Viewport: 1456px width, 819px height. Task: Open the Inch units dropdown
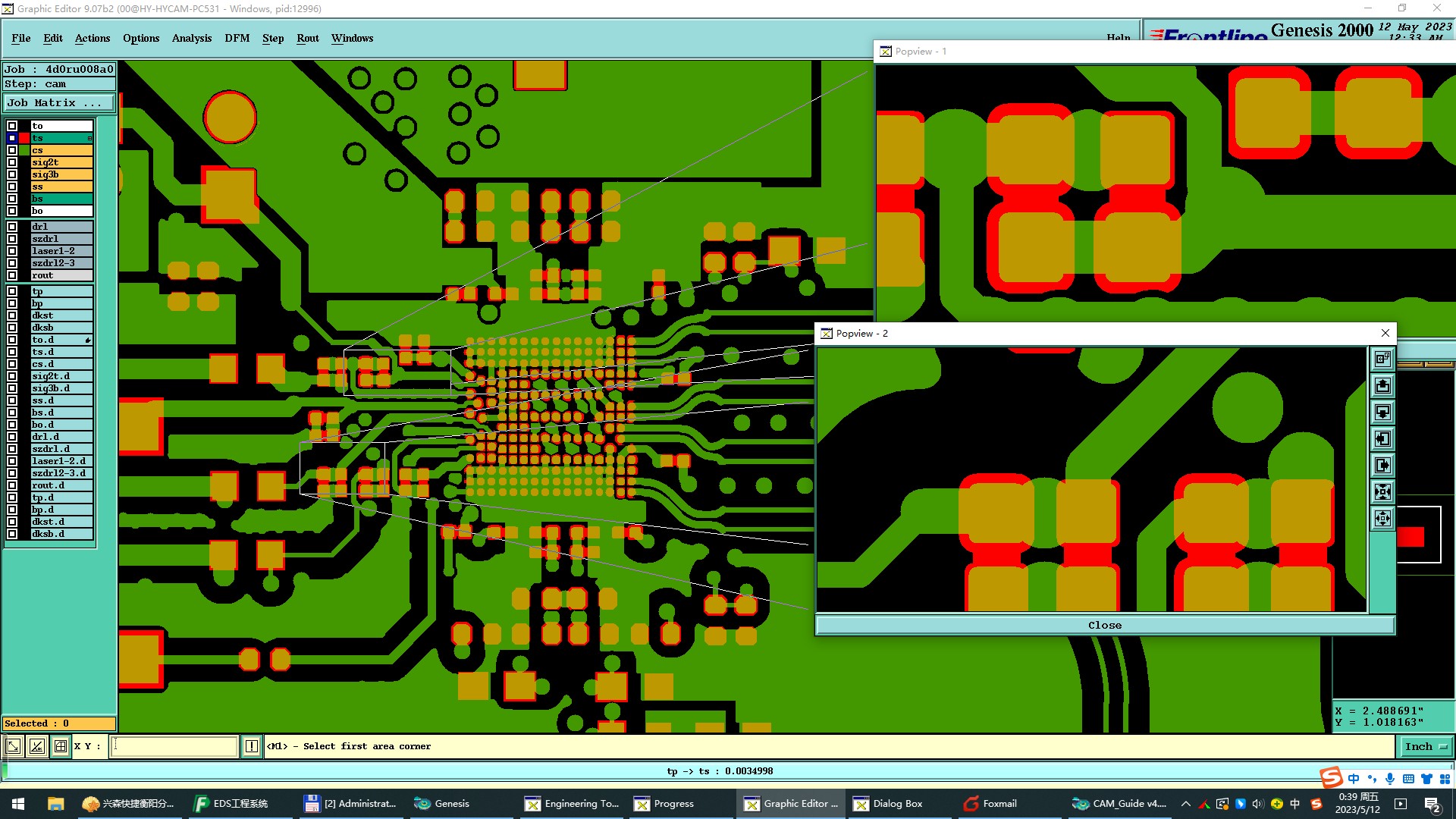[1426, 746]
